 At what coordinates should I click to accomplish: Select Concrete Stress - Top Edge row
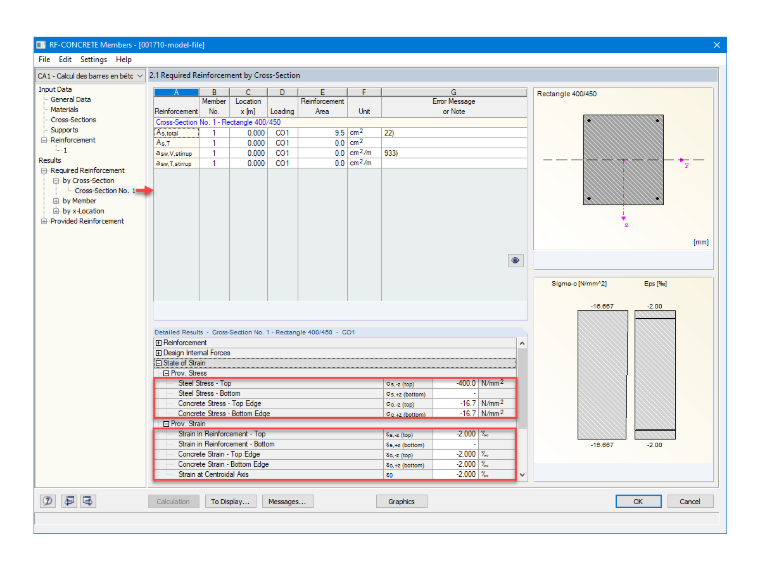click(335, 404)
